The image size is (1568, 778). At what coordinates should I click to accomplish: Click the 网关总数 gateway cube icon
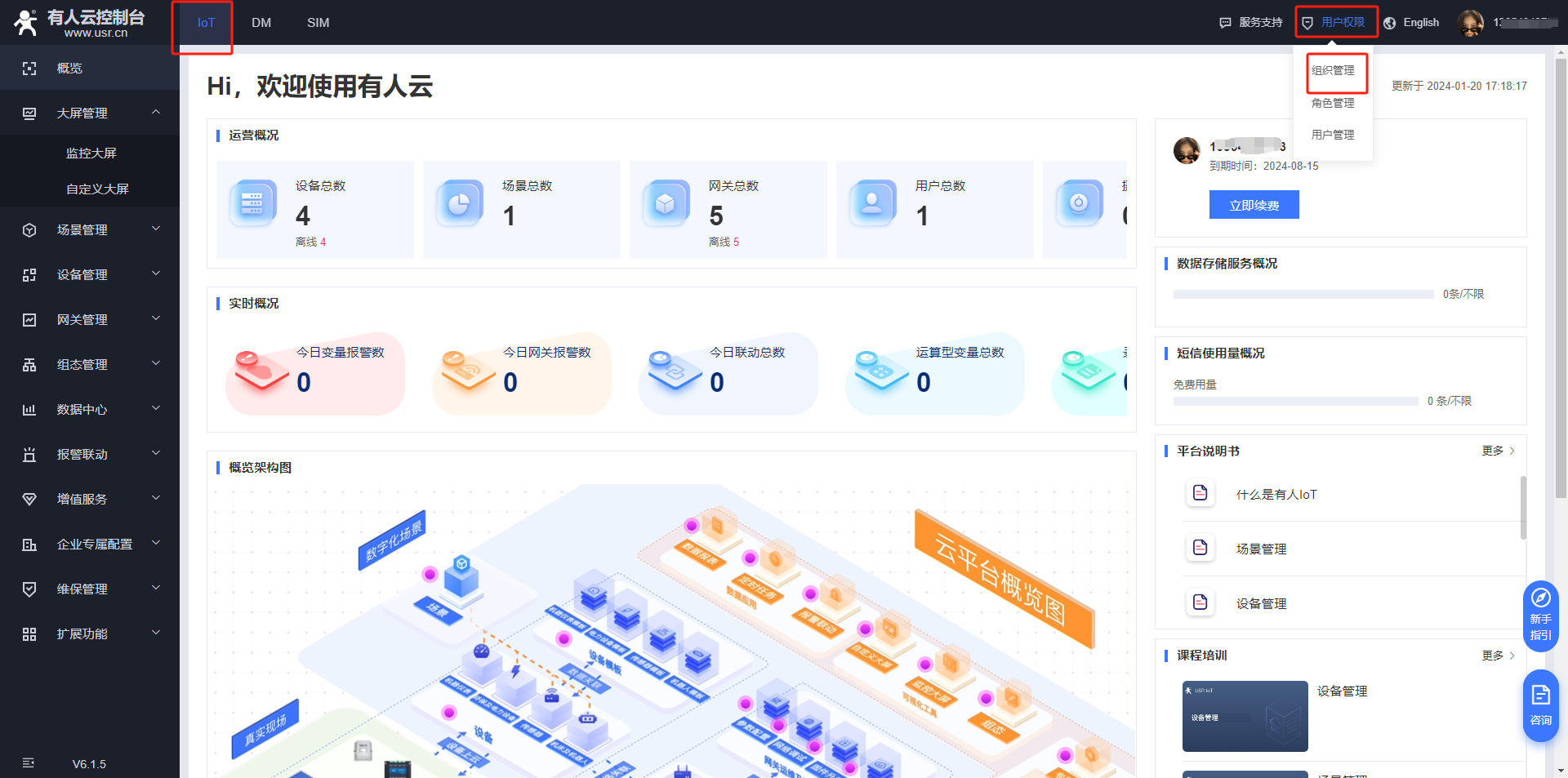(666, 203)
